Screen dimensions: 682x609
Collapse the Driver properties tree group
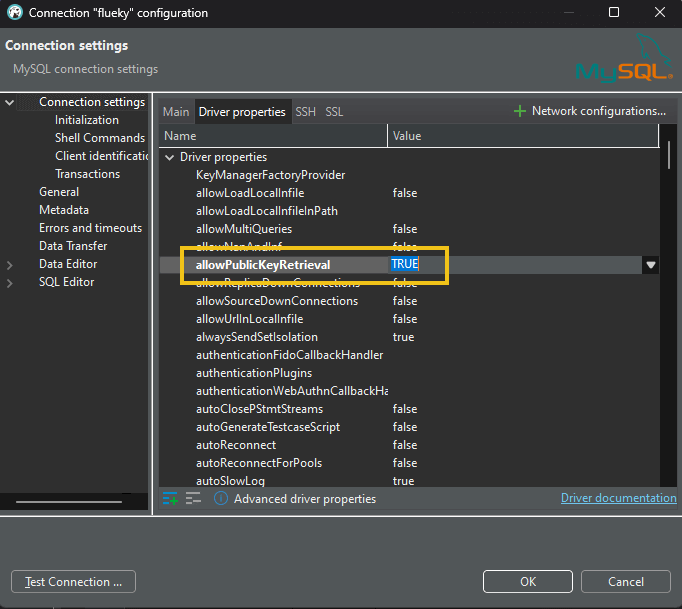[169, 157]
